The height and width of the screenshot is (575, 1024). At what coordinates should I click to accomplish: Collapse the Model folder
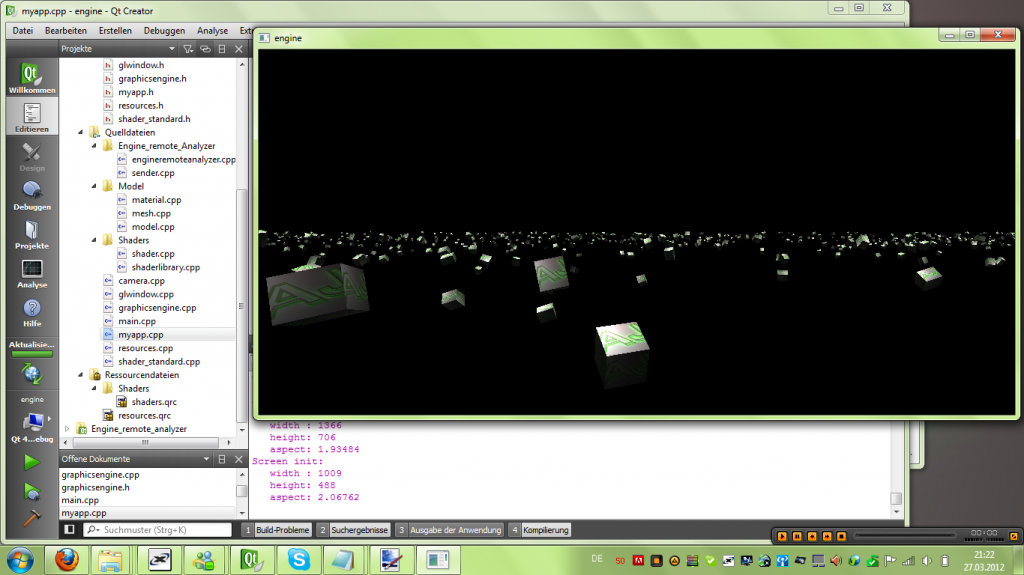tap(94, 186)
